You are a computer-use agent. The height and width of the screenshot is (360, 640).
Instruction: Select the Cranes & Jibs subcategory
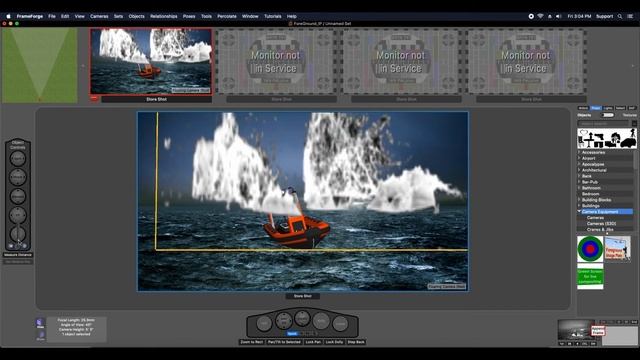tap(600, 230)
